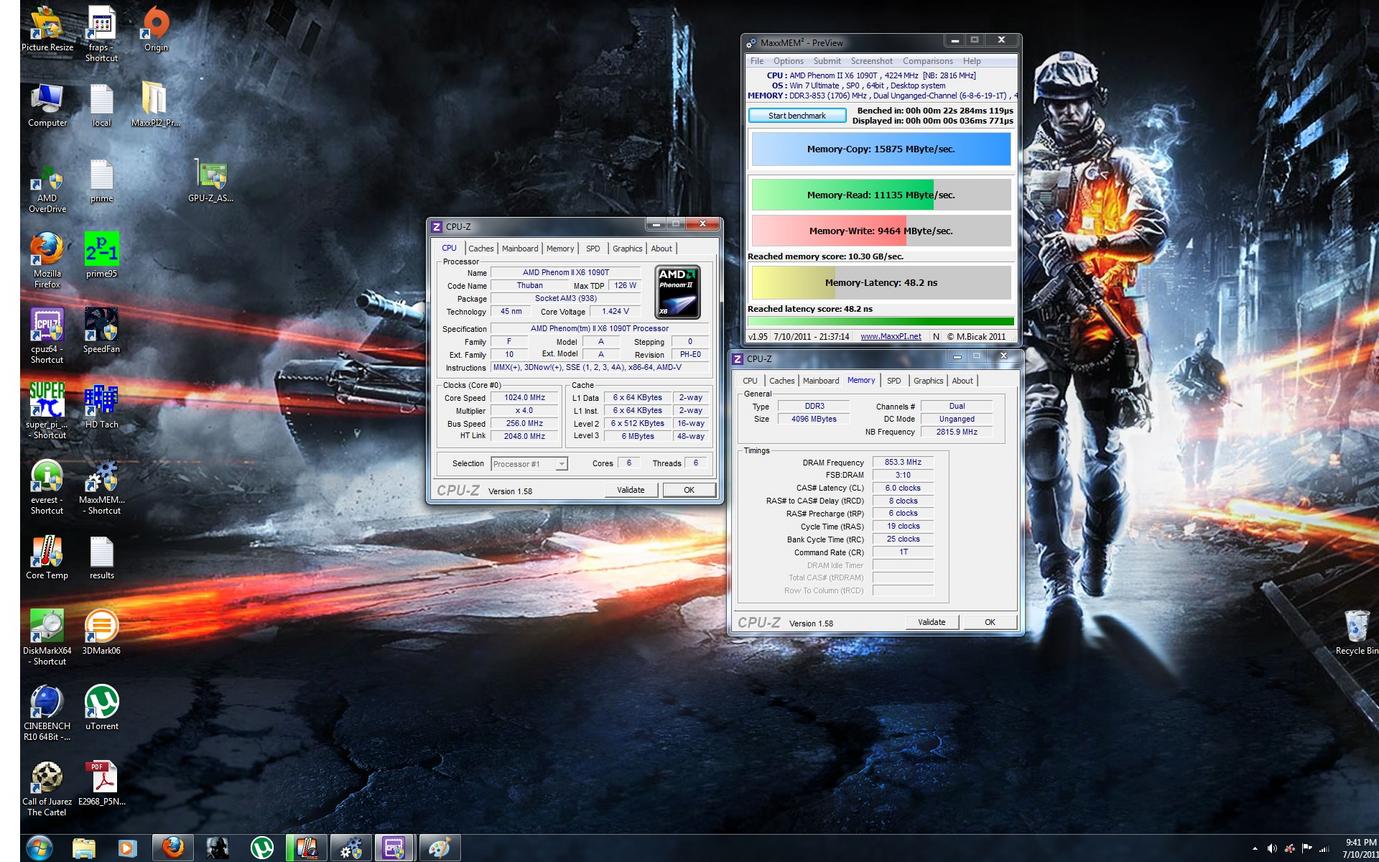This screenshot has height=862, width=1379.
Task: Launch Core Temp from the desktop
Action: click(47, 558)
